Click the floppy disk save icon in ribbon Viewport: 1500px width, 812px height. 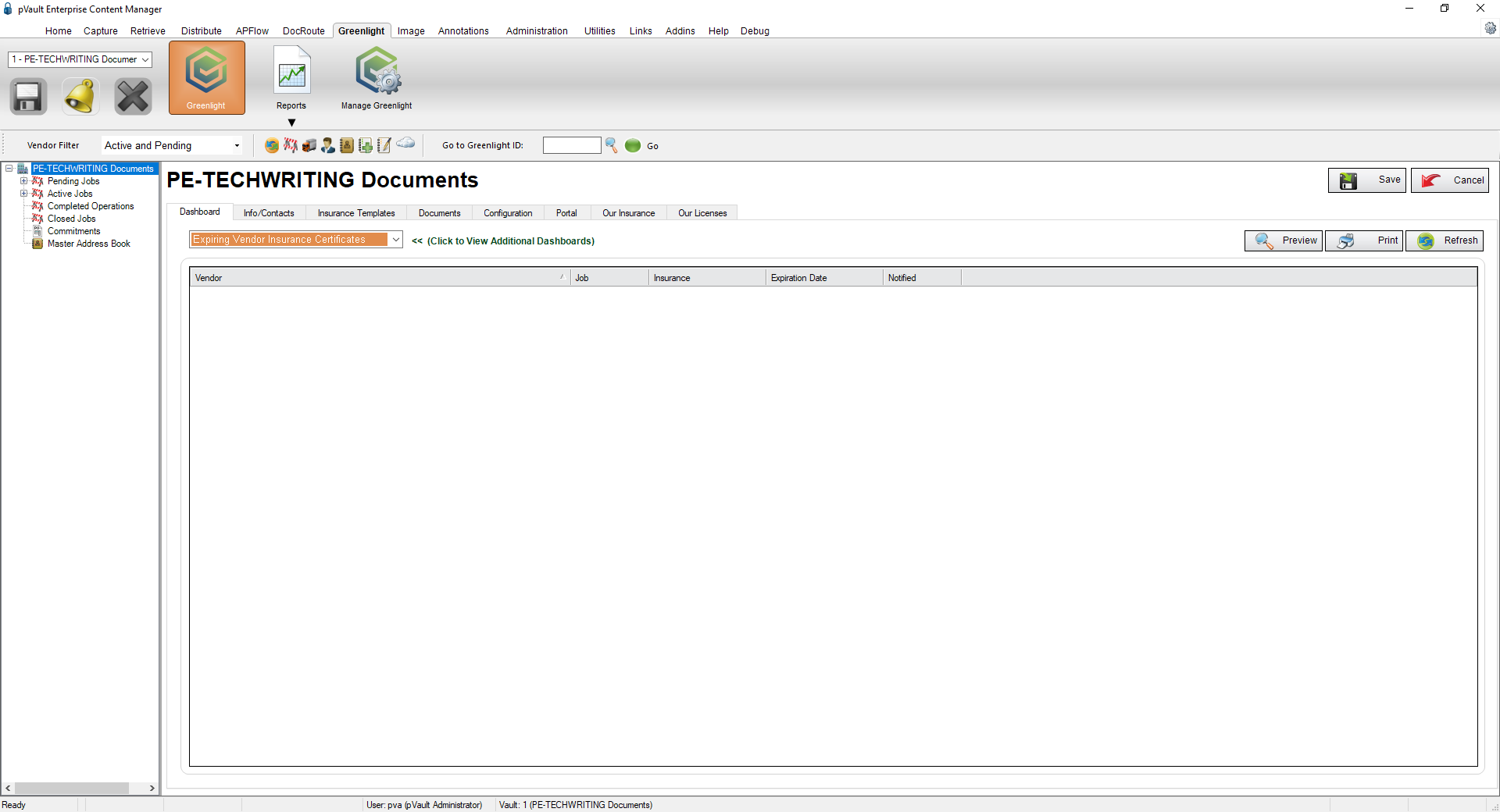coord(28,97)
